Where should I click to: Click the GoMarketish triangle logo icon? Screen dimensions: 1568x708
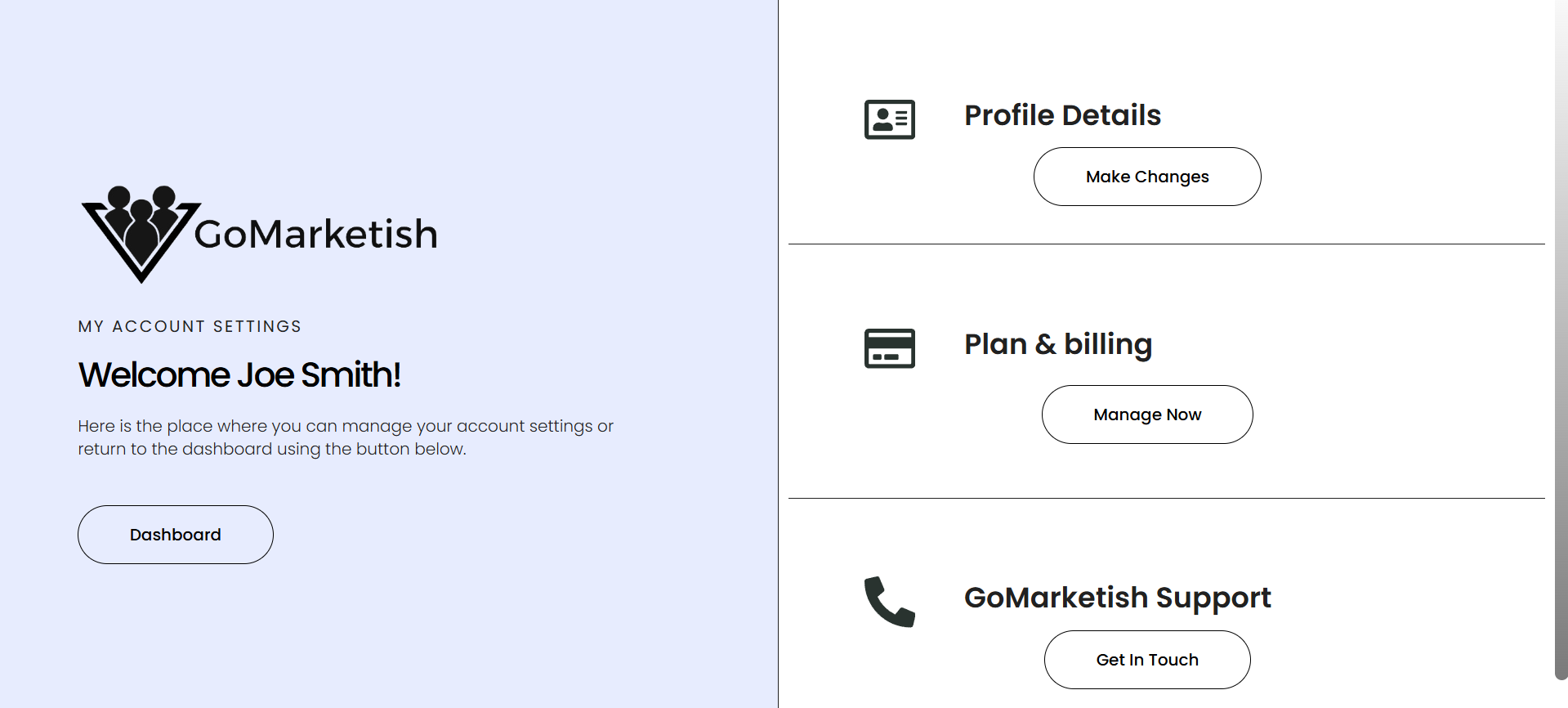(141, 234)
